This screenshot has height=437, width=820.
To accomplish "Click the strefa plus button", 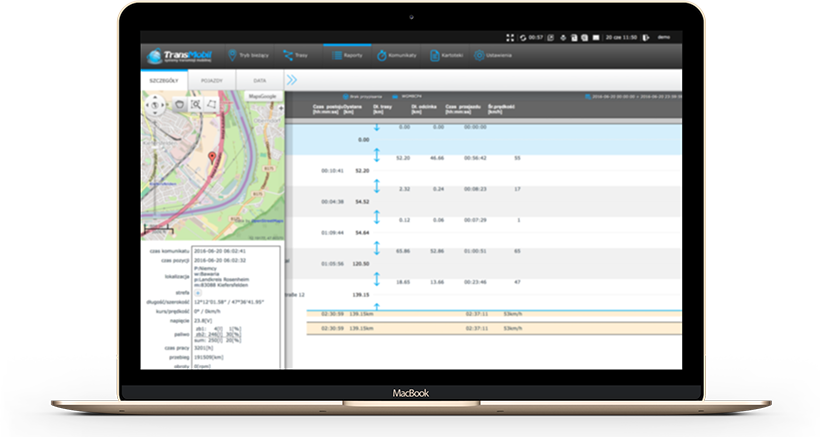I will (x=197, y=292).
